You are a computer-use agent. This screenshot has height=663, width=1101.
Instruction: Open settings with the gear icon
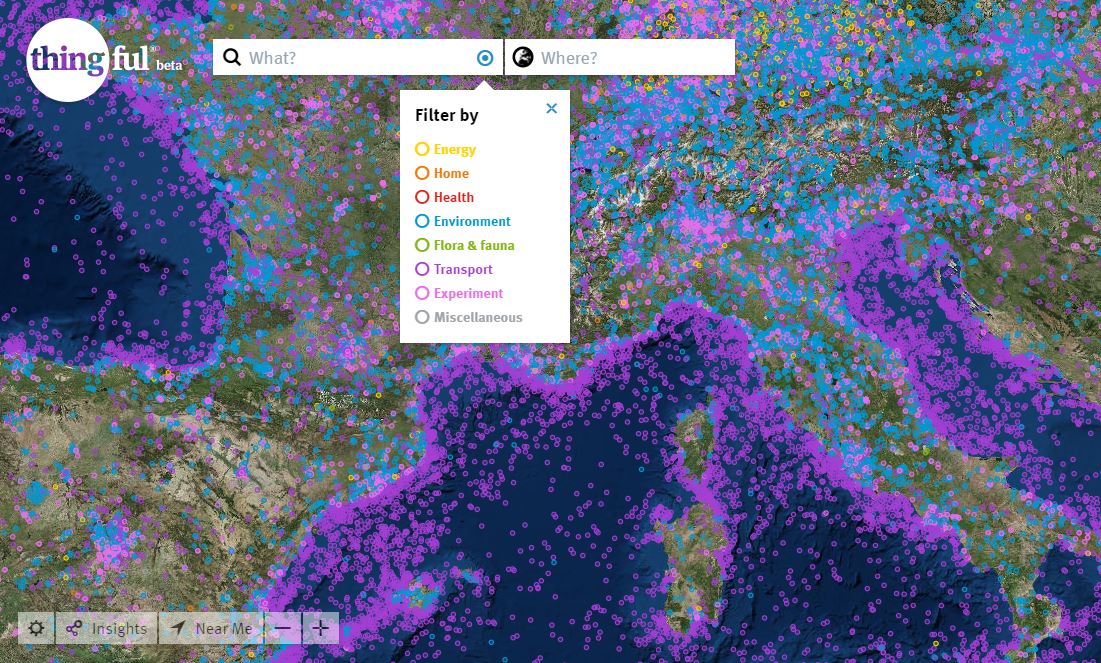click(x=37, y=628)
